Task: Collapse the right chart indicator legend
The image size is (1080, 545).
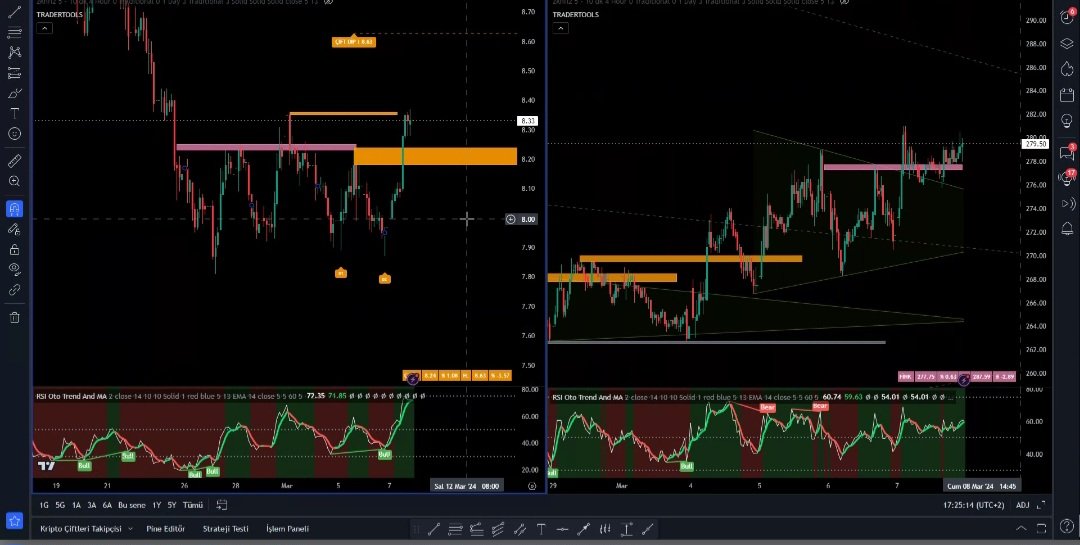Action: pos(560,28)
